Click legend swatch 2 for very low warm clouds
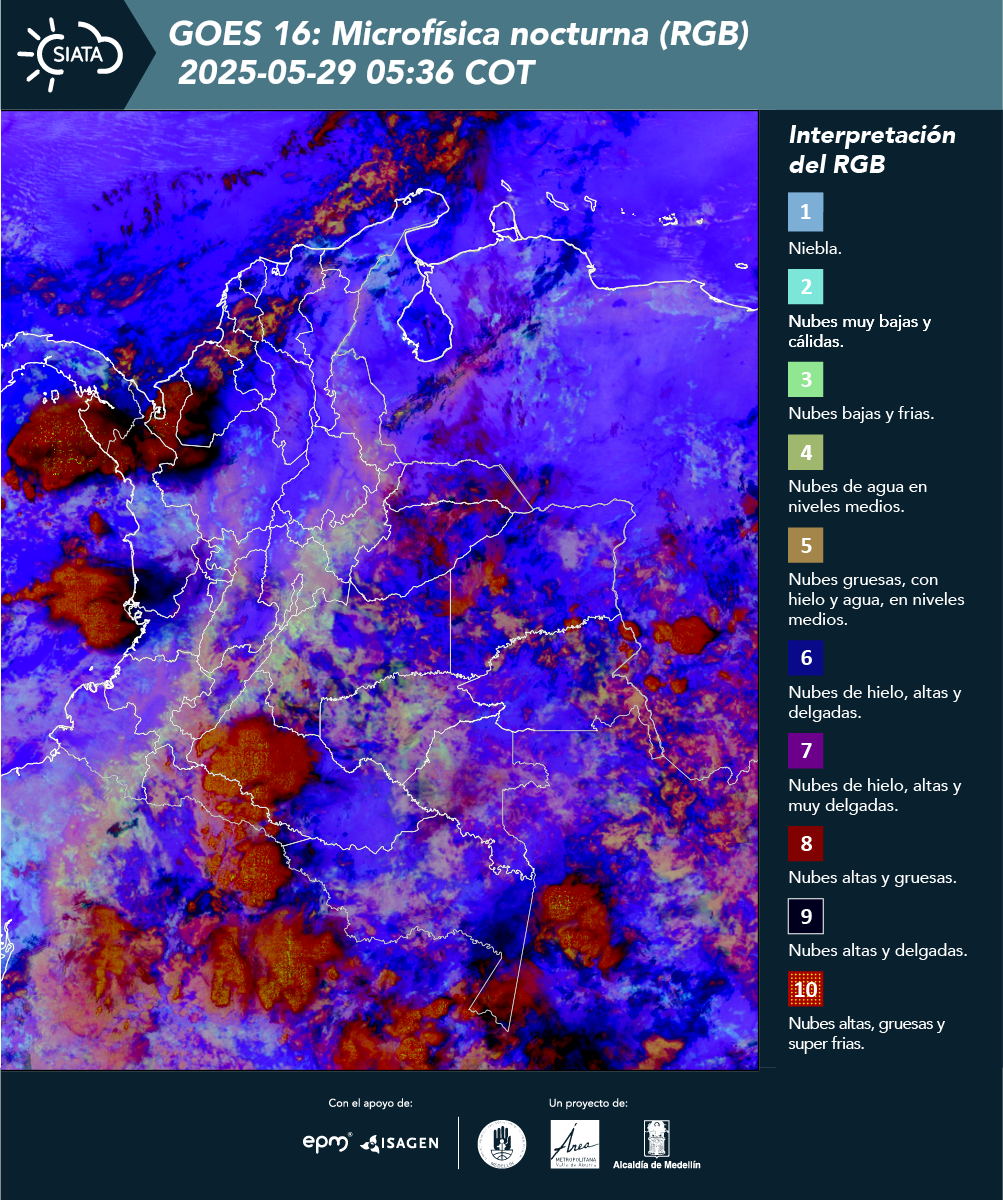This screenshot has width=1003, height=1200. click(806, 287)
